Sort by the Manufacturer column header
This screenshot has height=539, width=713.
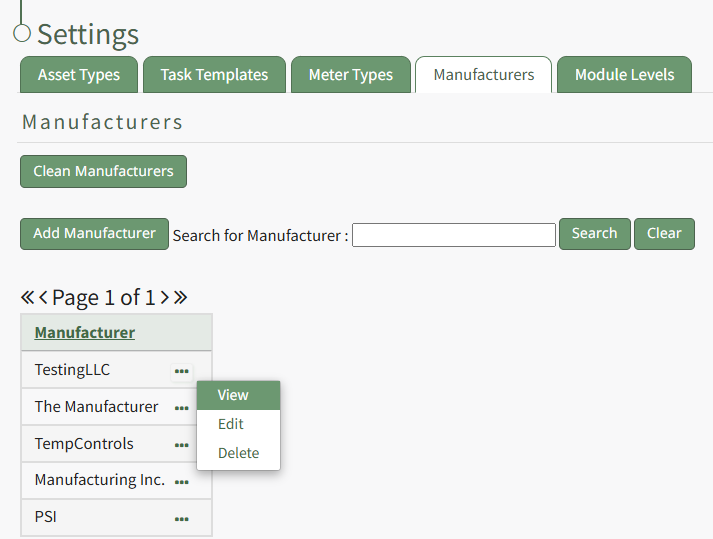click(85, 333)
